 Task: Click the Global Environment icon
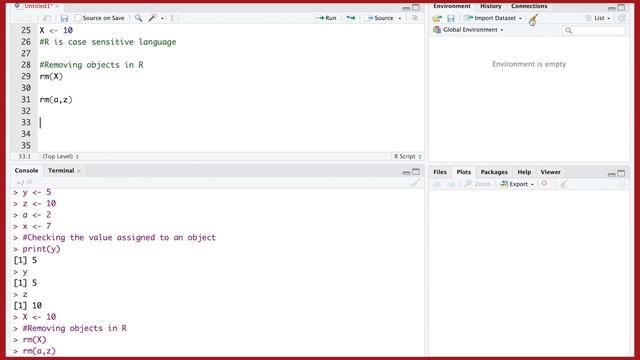tap(437, 30)
